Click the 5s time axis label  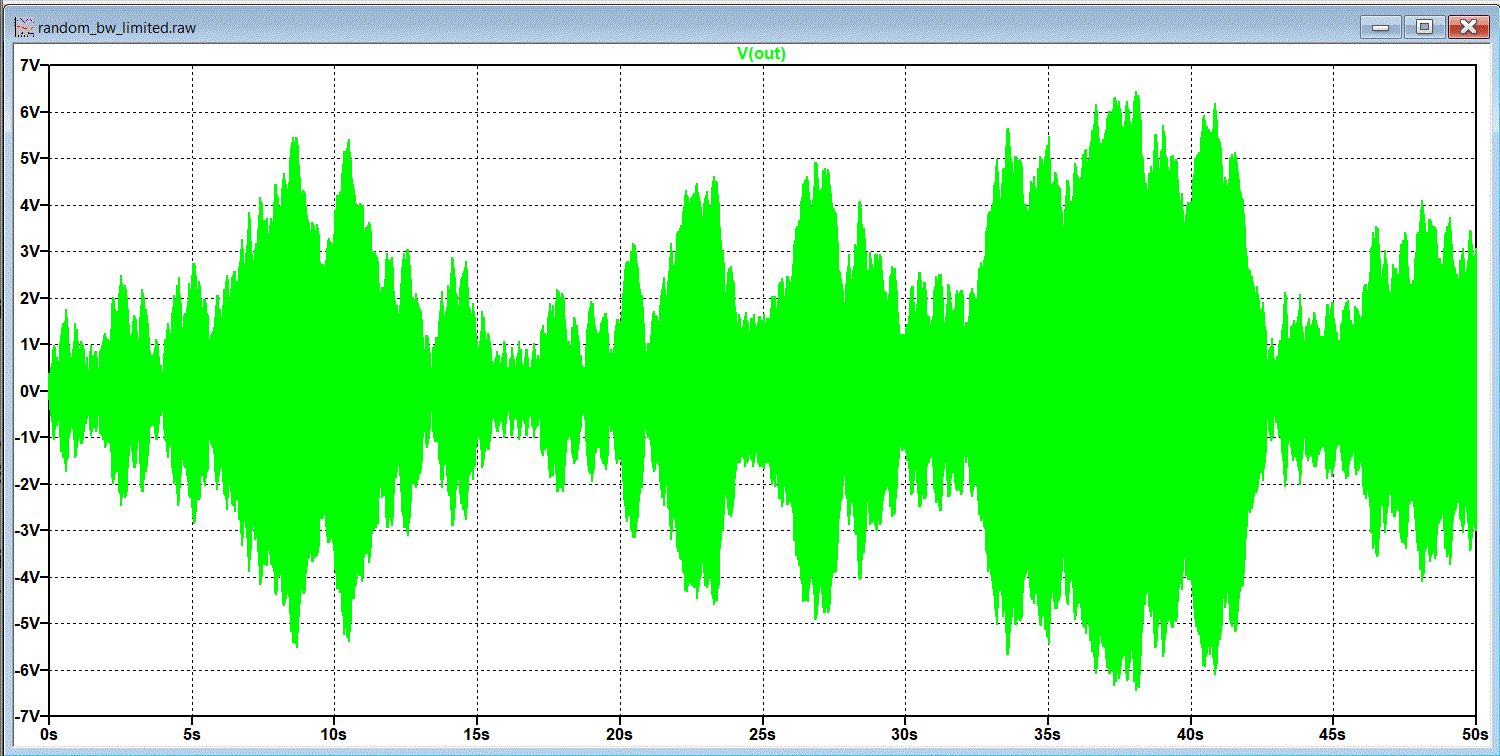(x=192, y=733)
